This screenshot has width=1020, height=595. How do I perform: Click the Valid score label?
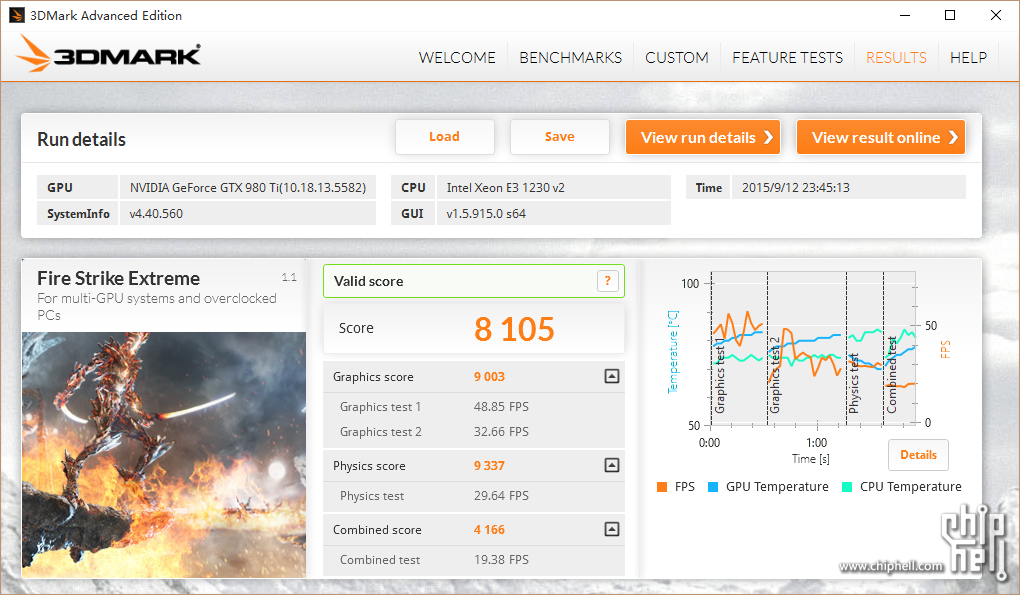[368, 282]
